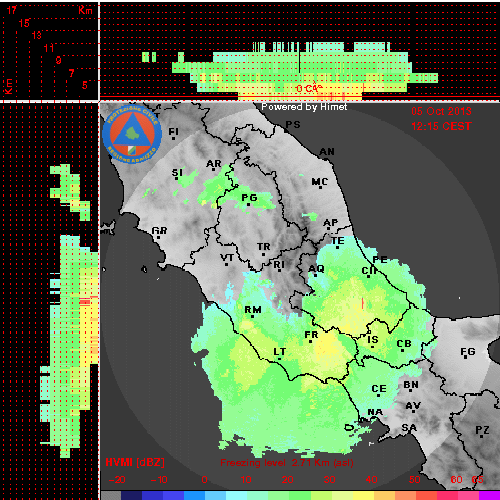Screen dimensions: 500x500
Task: Click the HVMI [dBZ] legend title
Action: pos(135,462)
